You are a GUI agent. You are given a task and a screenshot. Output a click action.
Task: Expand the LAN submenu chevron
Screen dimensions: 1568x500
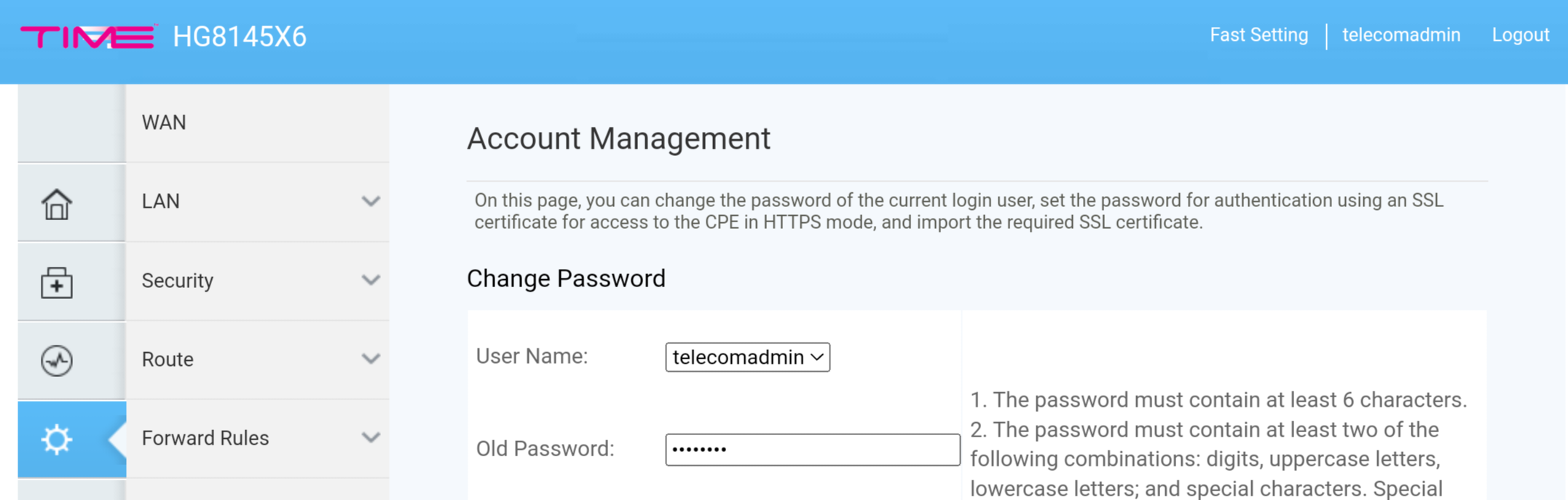tap(371, 201)
